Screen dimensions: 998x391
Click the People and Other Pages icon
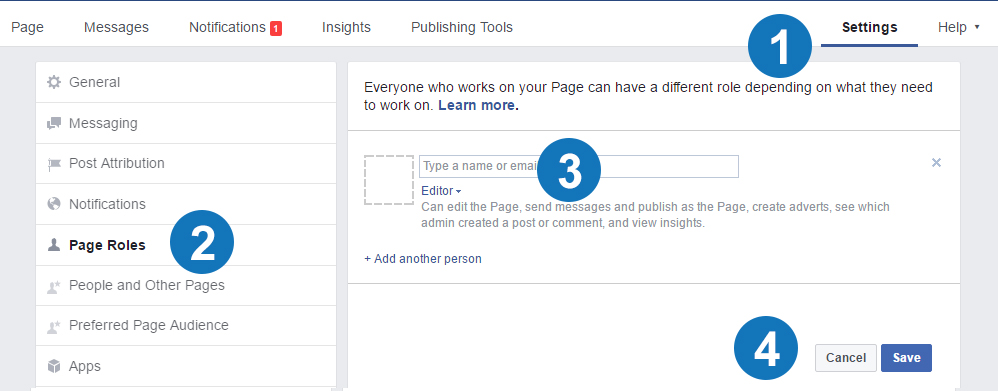pos(54,286)
